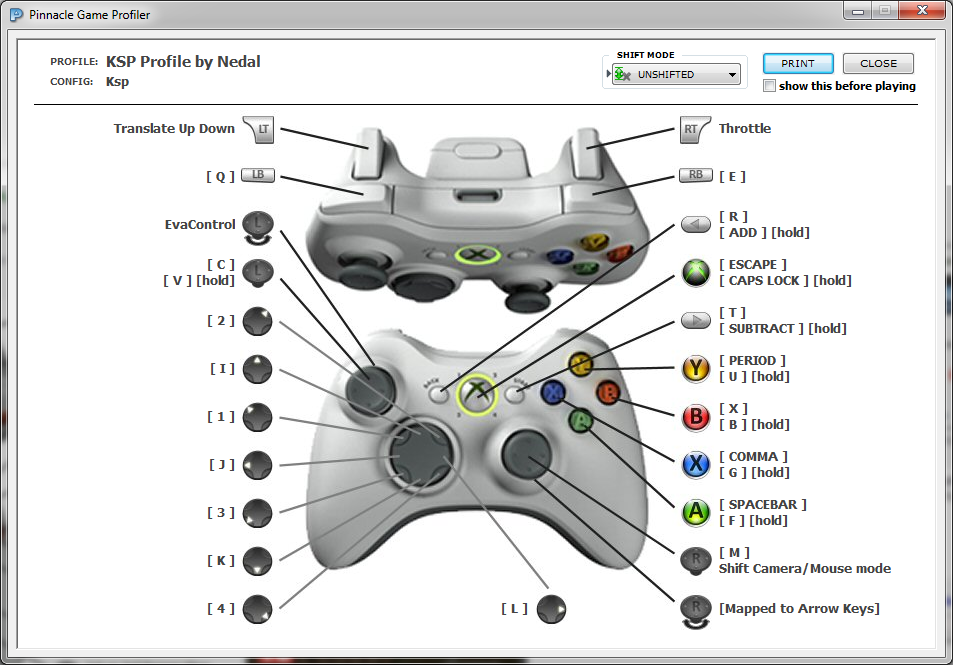Screen dimensions: 954x665
Task: Click the '[ PERIOD ]' mapping text
Action: (x=753, y=360)
